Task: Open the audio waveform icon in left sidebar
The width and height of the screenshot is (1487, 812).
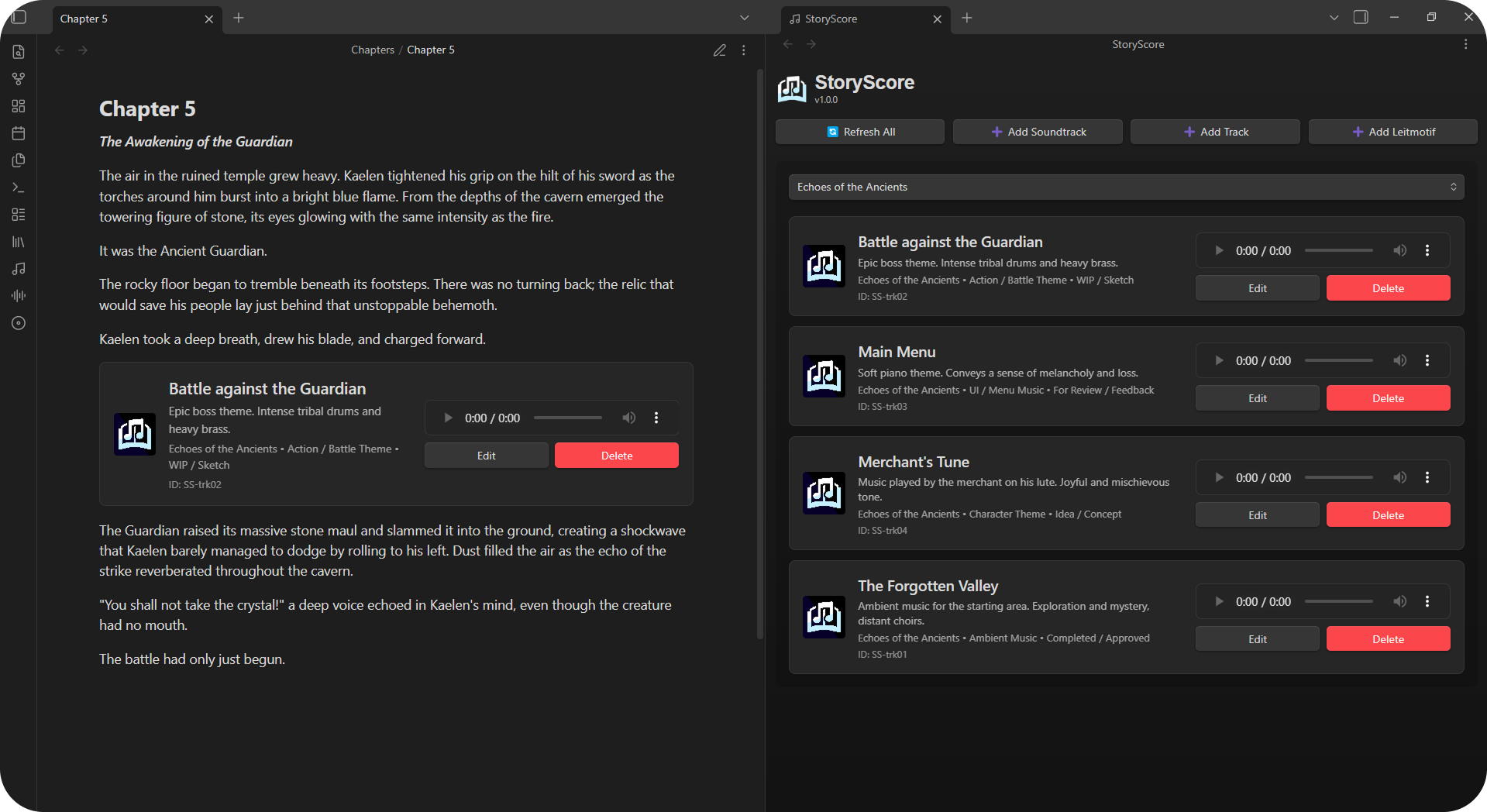Action: coord(19,296)
